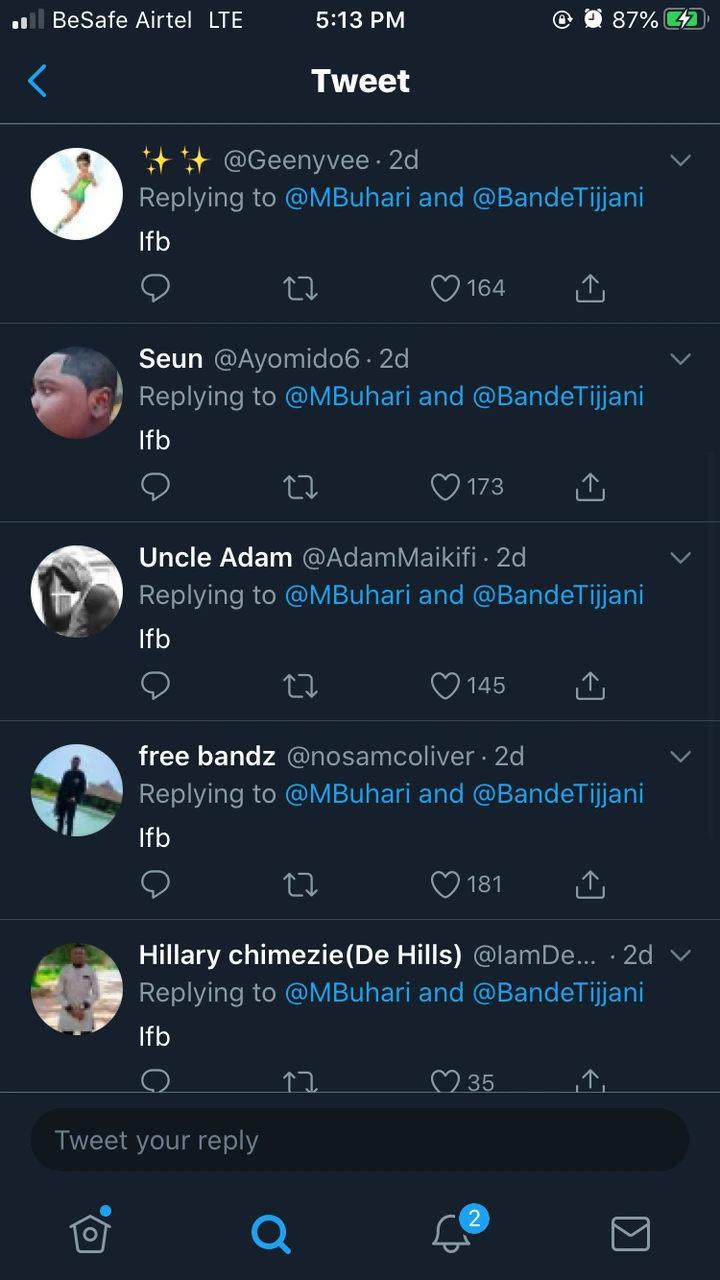Expand the menu chevron on Seun's tweet
720x1280 pixels.
[x=680, y=359]
